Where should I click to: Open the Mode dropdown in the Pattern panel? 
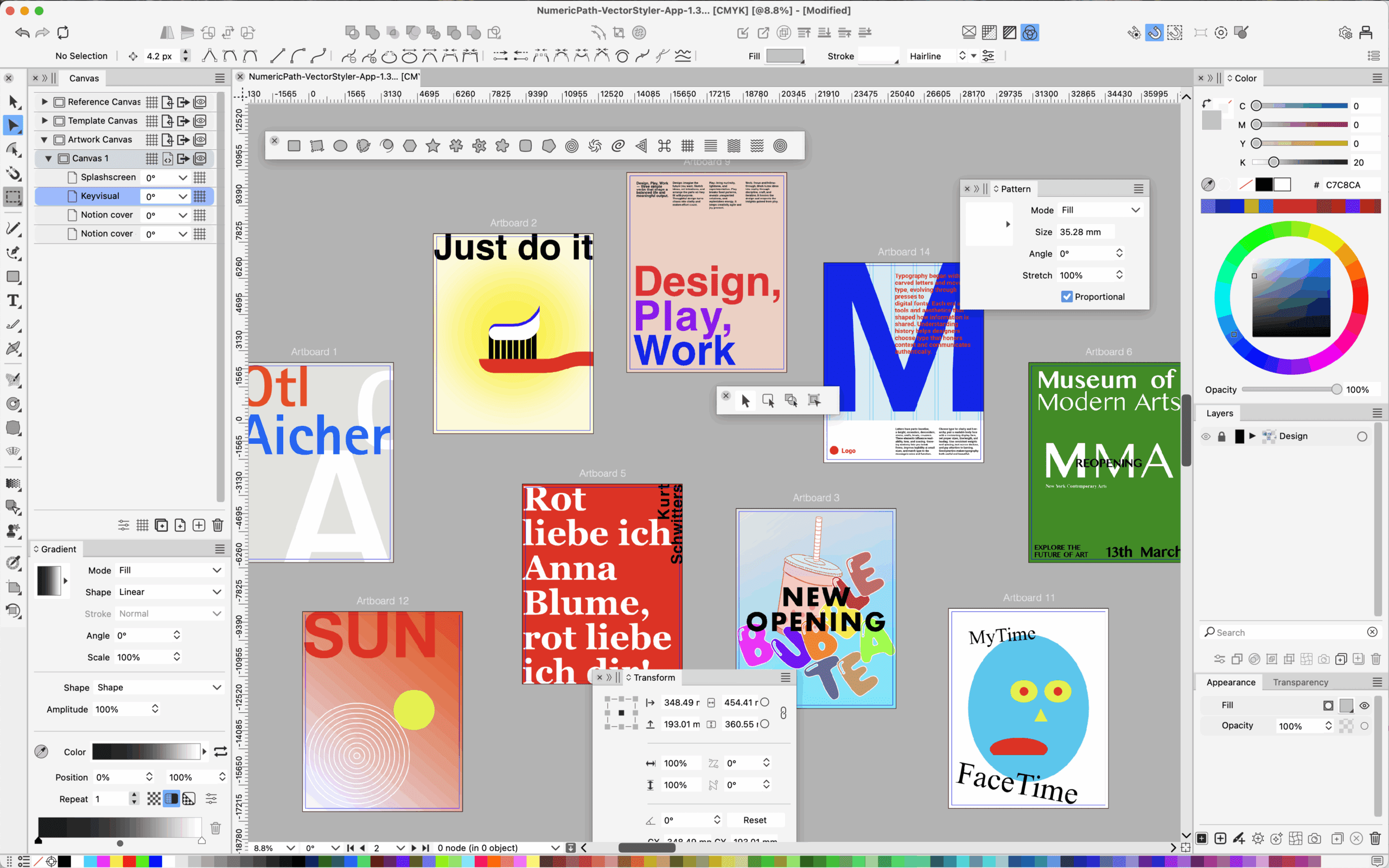coord(1099,209)
